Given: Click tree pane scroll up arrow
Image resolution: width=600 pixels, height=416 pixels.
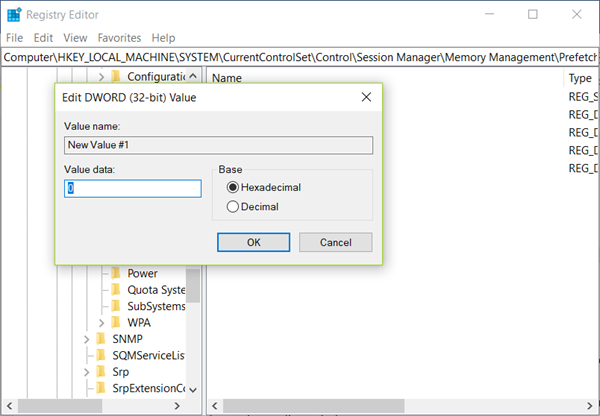Looking at the screenshot, I should click(x=193, y=76).
